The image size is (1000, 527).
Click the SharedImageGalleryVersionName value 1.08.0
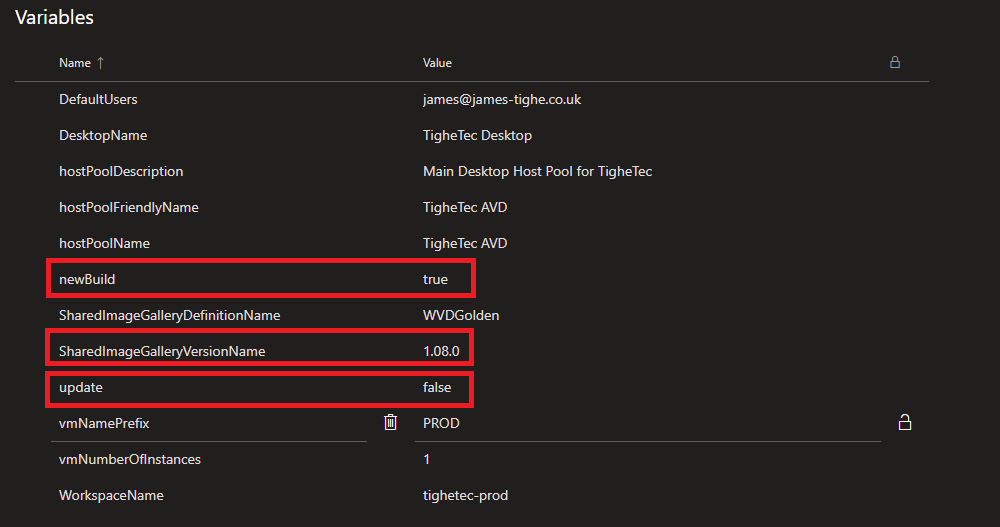(x=441, y=351)
